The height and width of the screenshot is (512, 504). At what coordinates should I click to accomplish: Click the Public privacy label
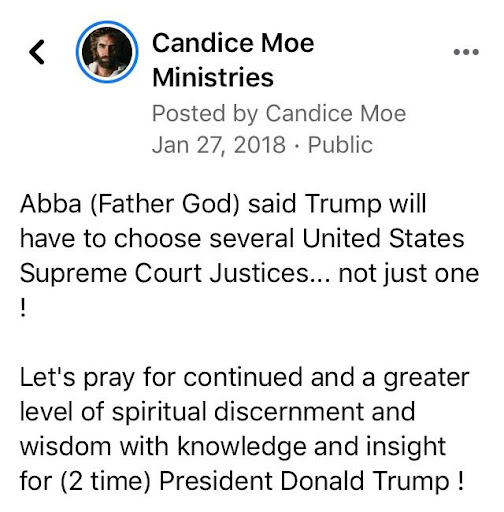340,145
